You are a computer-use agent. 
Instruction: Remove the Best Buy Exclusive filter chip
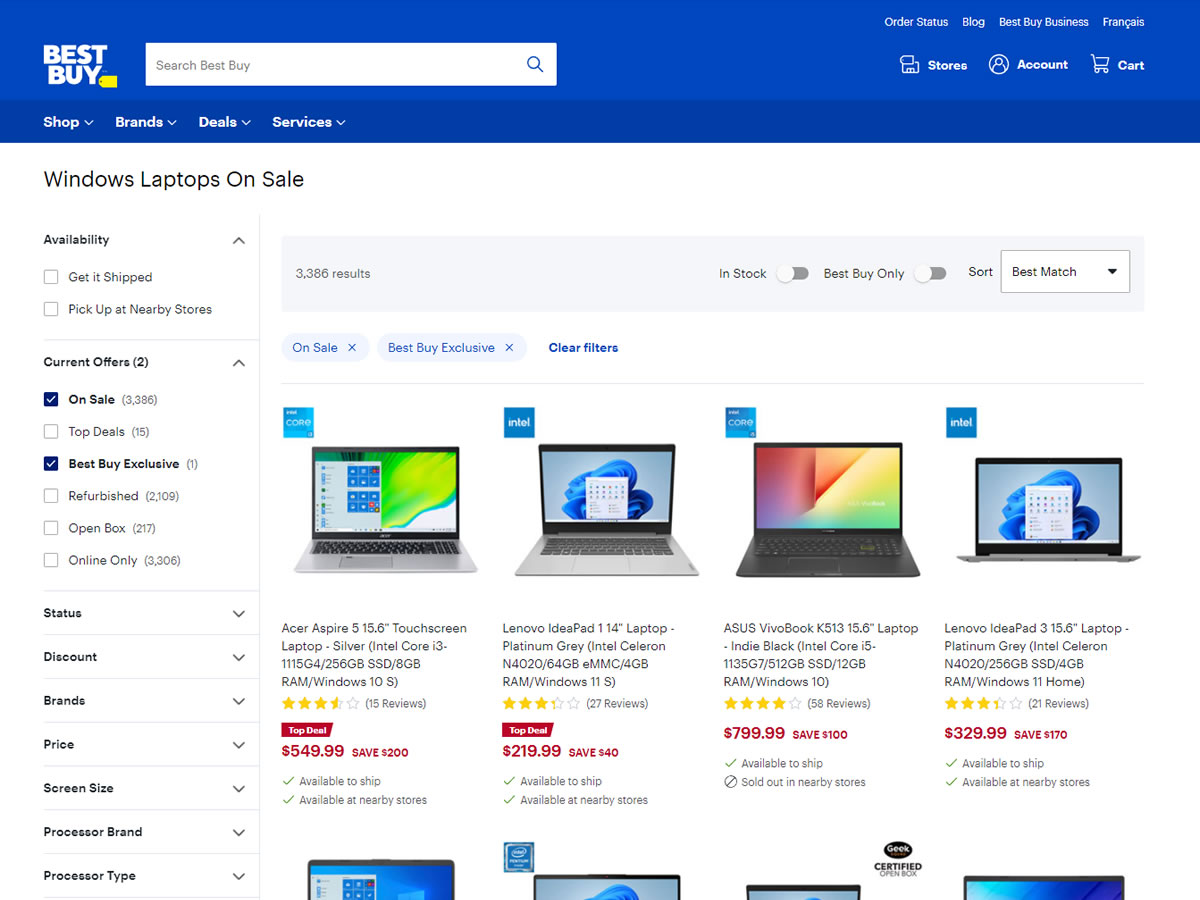click(509, 348)
